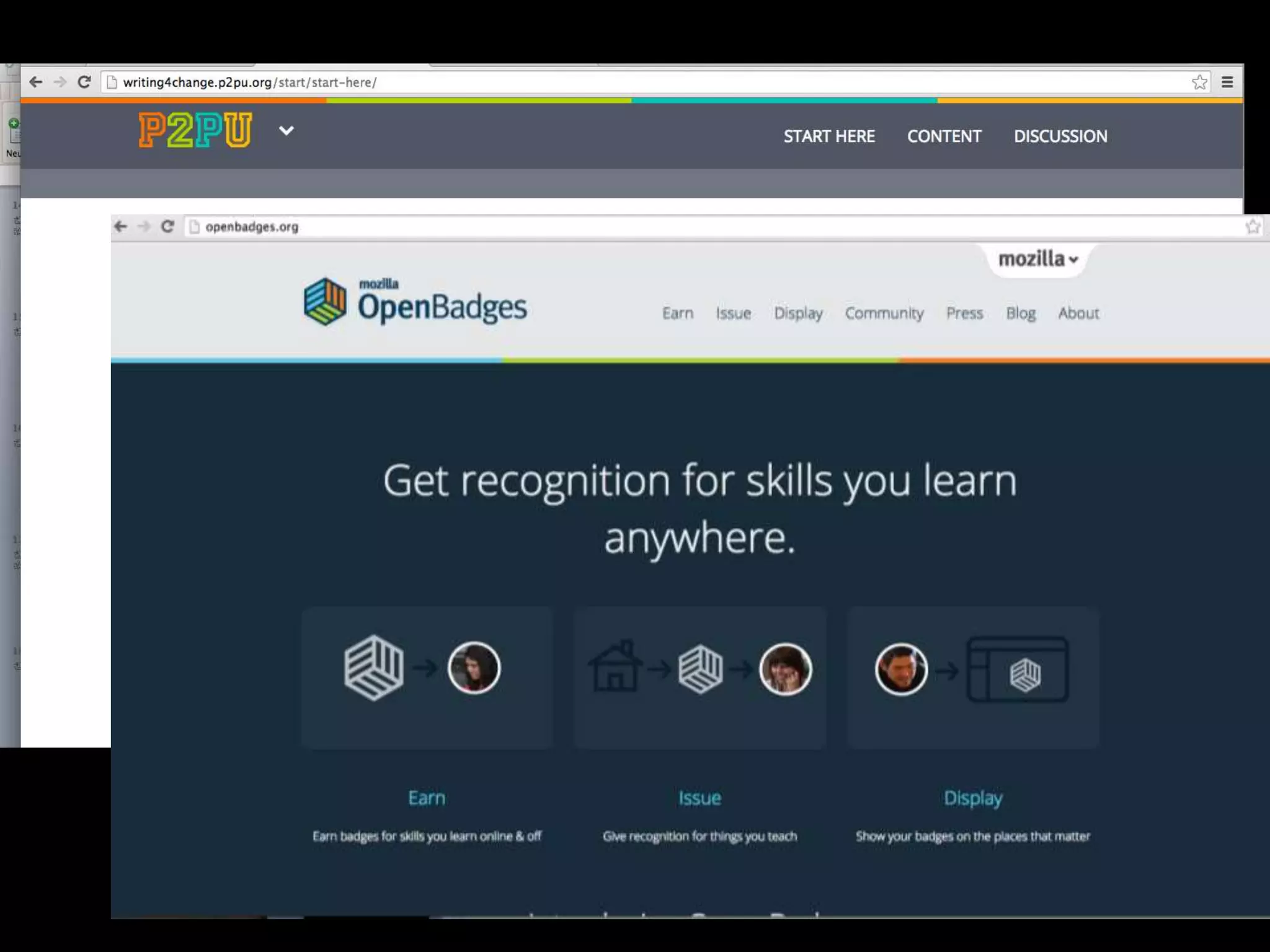Click the Issue badge illustration thumbnail

tap(699, 677)
